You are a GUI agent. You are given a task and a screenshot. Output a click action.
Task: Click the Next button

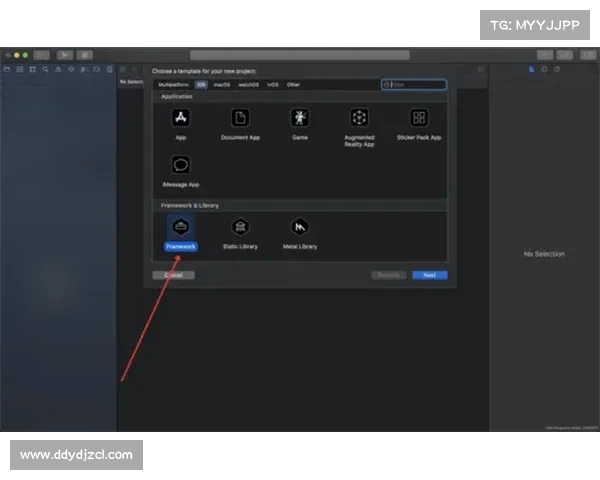click(429, 275)
